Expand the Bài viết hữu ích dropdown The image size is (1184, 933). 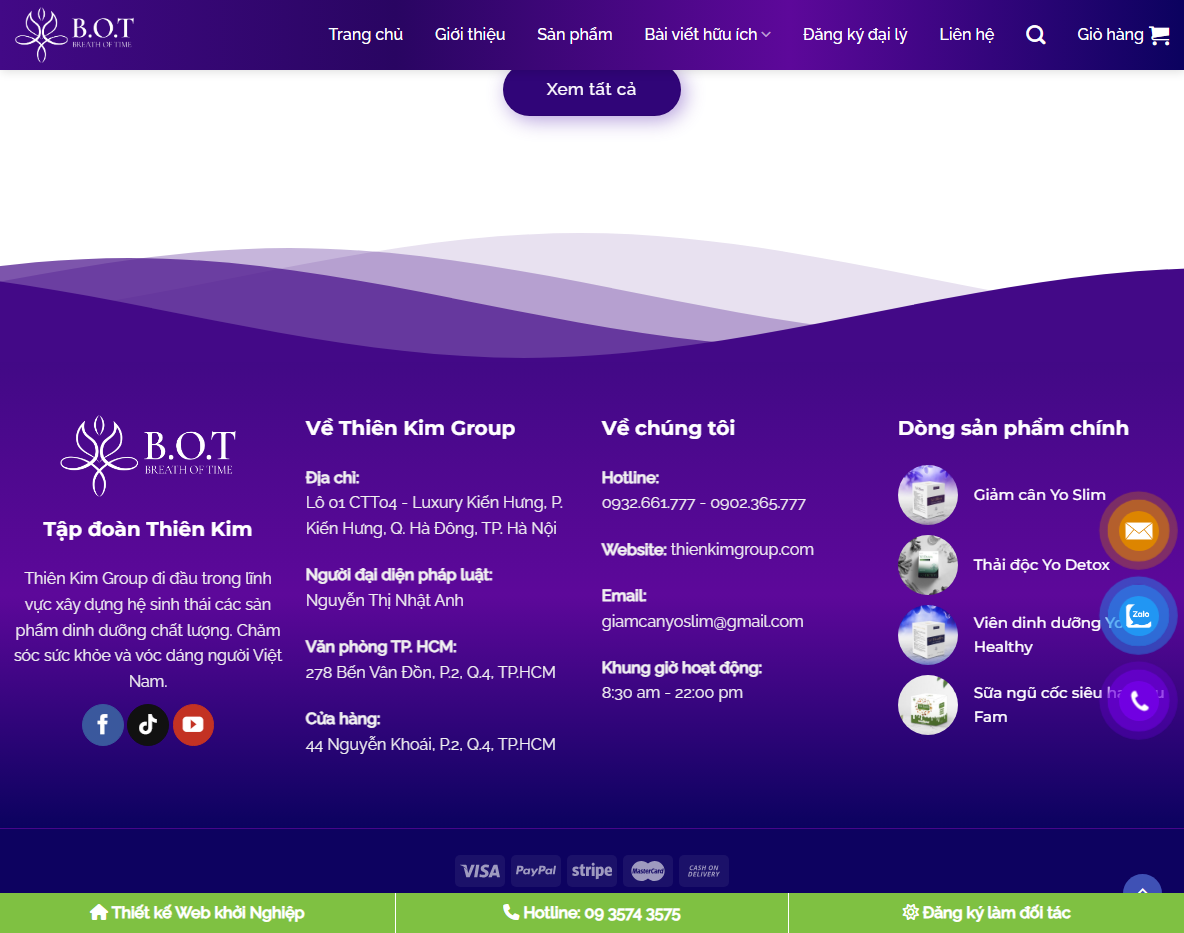707,35
